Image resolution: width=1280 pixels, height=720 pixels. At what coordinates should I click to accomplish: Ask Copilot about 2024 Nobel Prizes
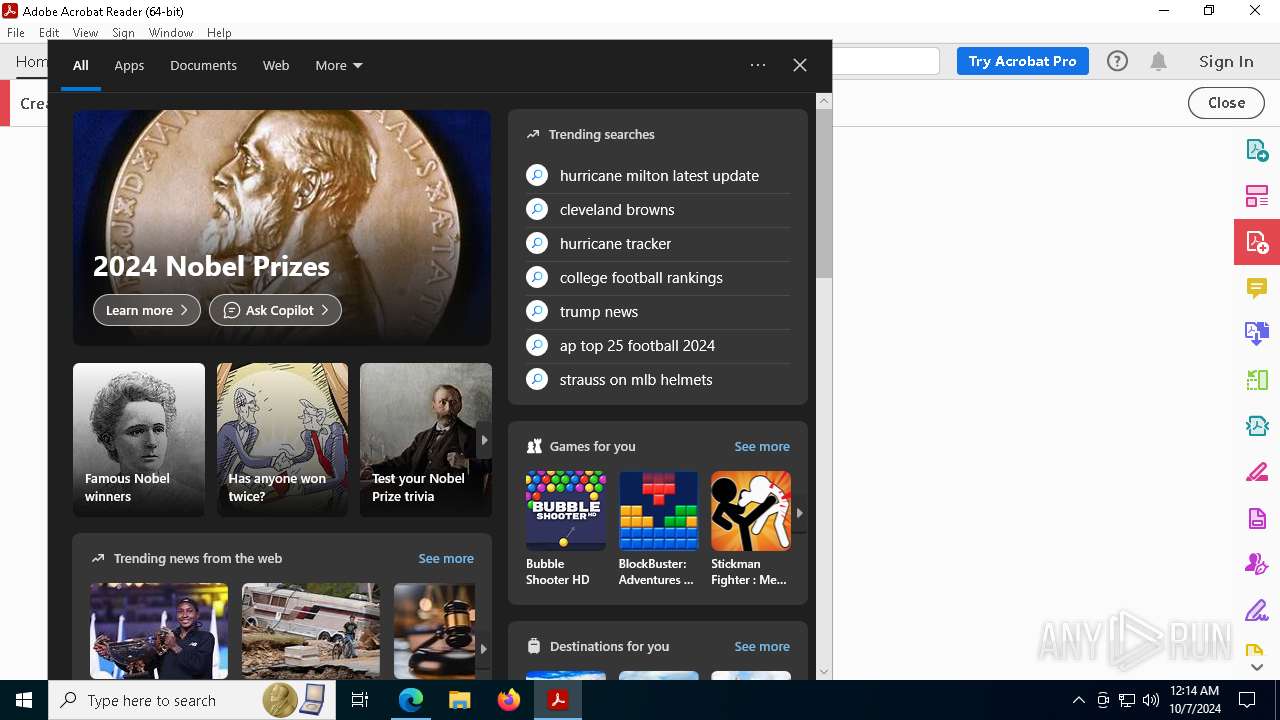point(275,310)
